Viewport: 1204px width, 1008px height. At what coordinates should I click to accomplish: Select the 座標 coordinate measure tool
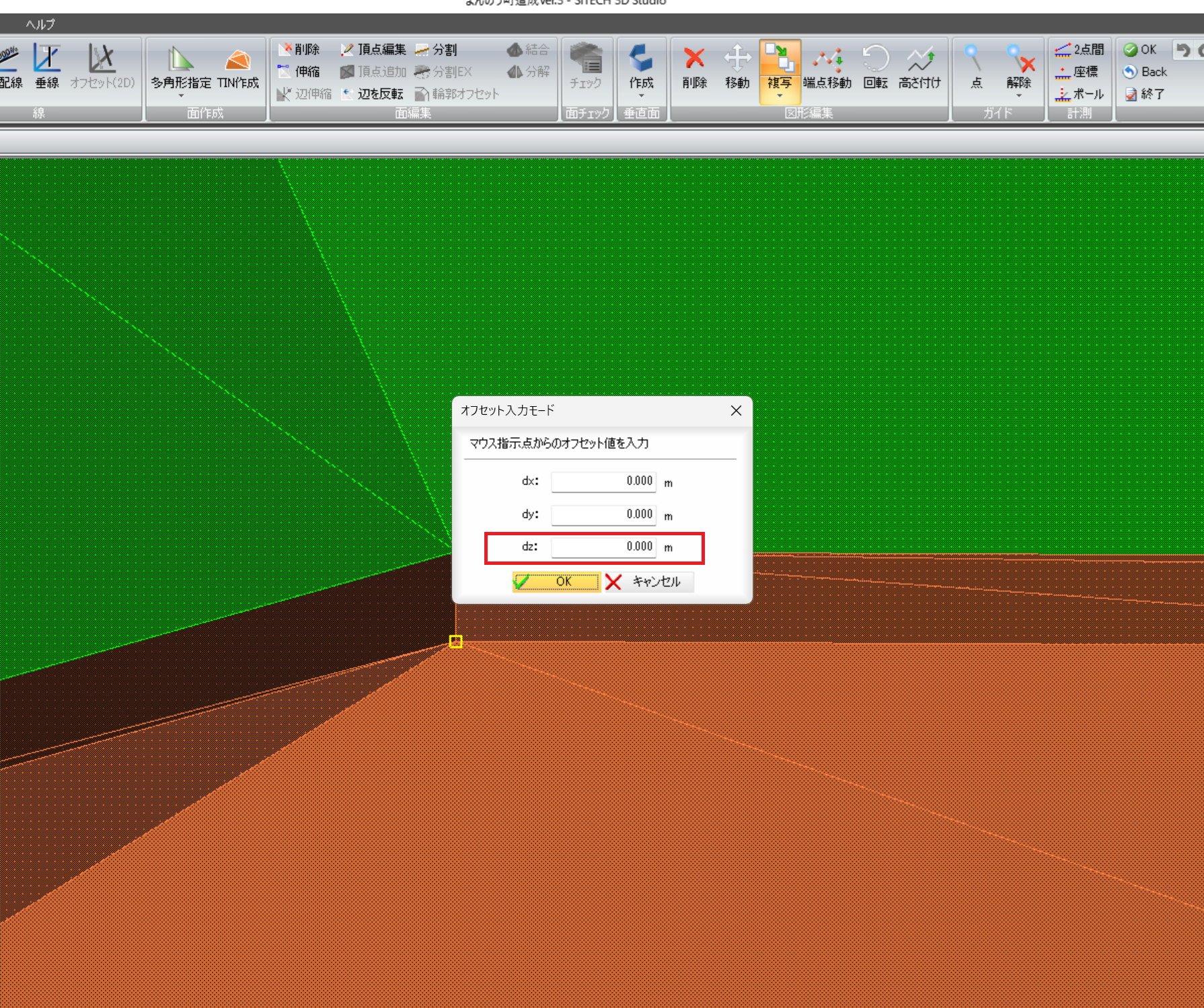(x=1077, y=71)
